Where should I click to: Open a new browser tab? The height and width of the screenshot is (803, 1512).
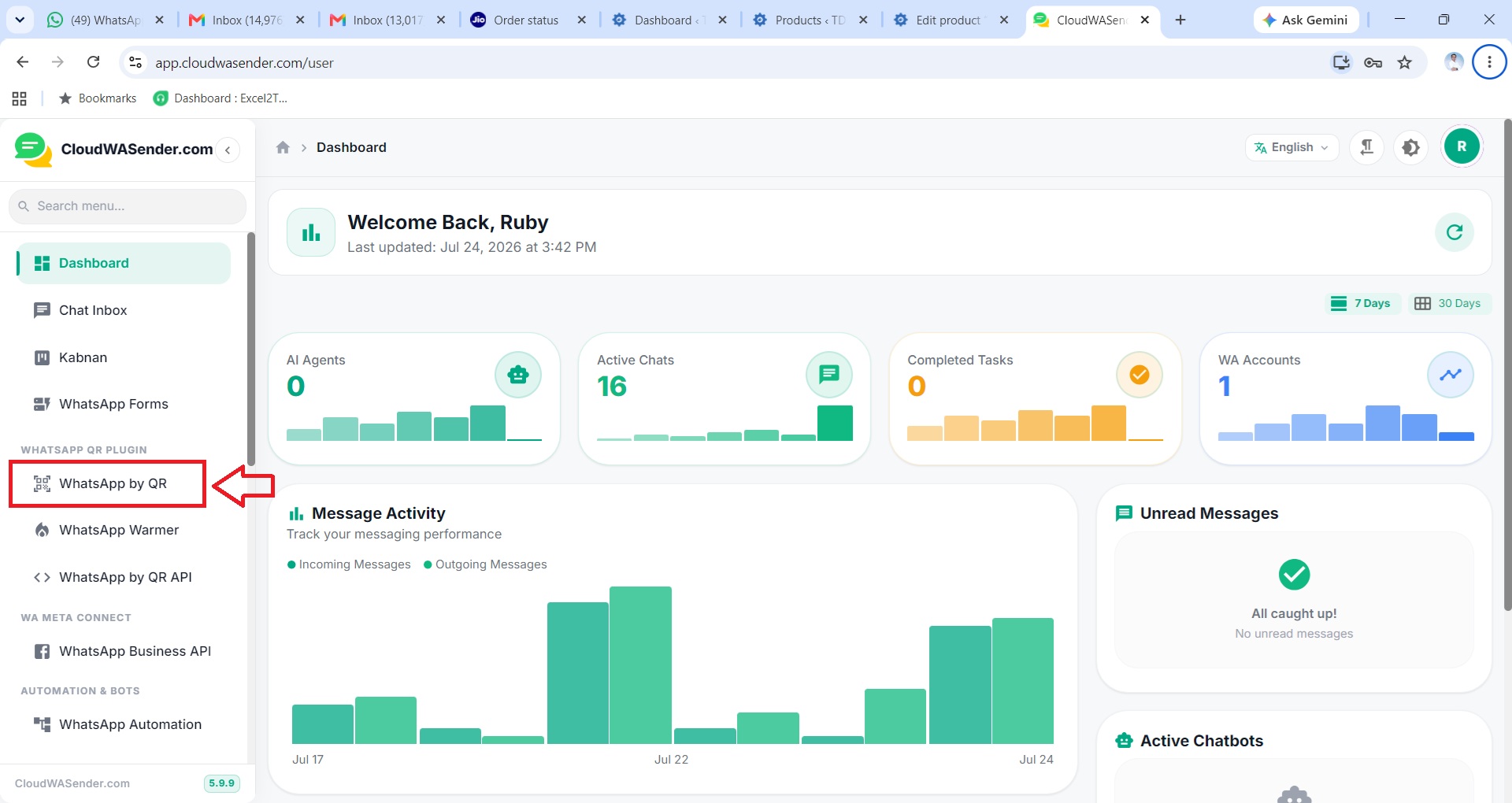1180,20
